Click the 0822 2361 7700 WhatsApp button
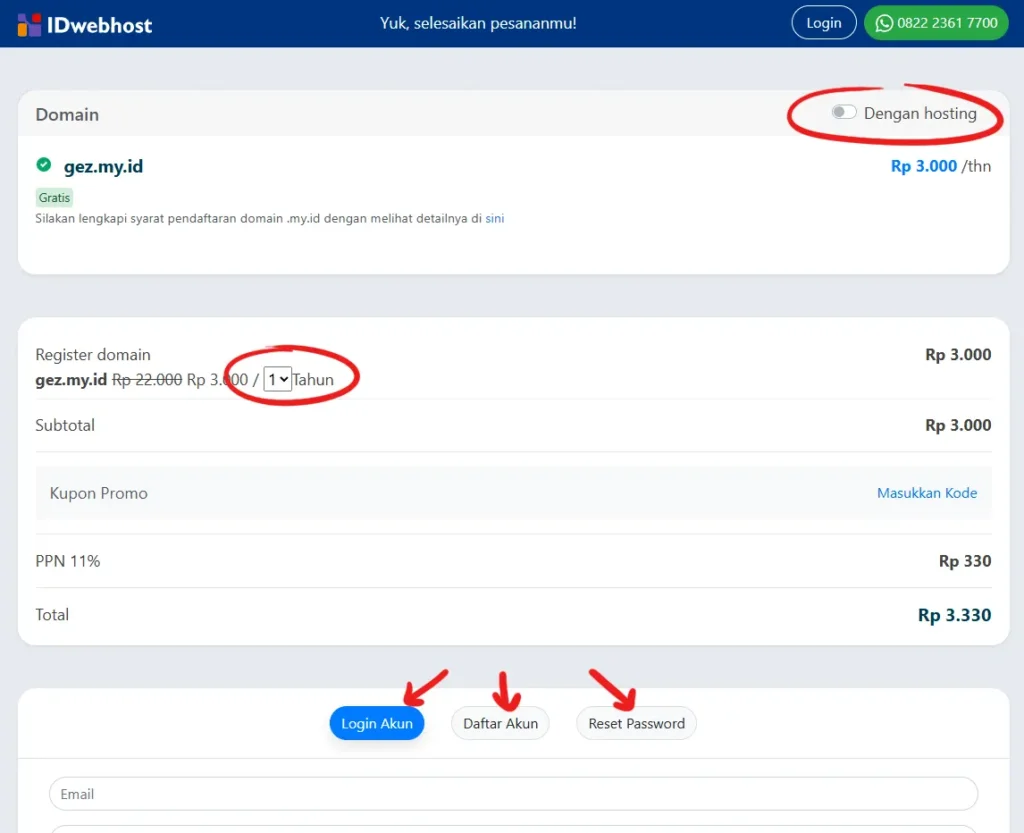 936,23
